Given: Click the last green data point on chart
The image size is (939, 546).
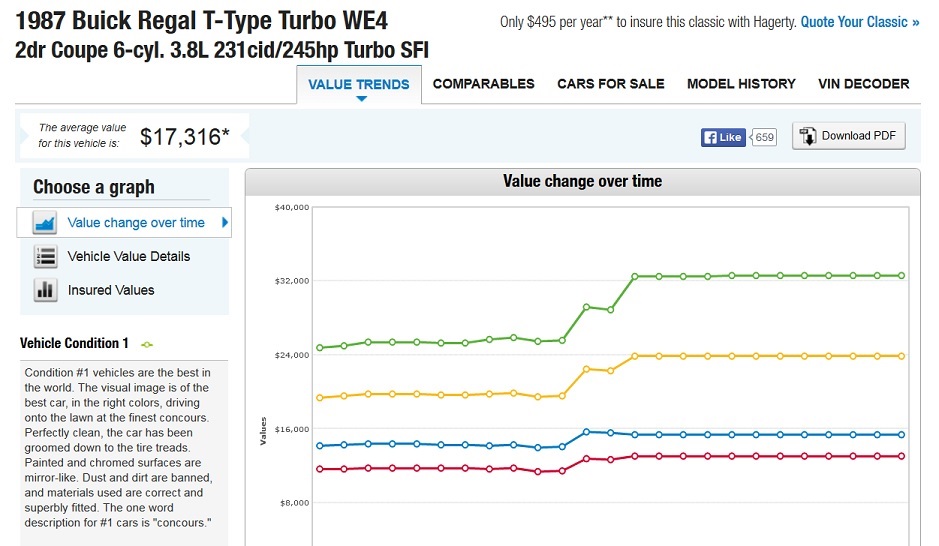Looking at the screenshot, I should click(902, 276).
